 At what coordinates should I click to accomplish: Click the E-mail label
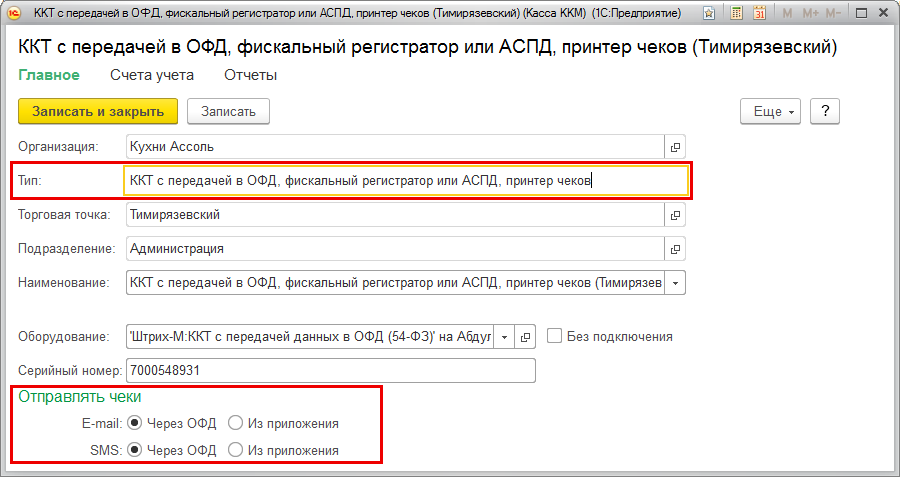coord(102,424)
